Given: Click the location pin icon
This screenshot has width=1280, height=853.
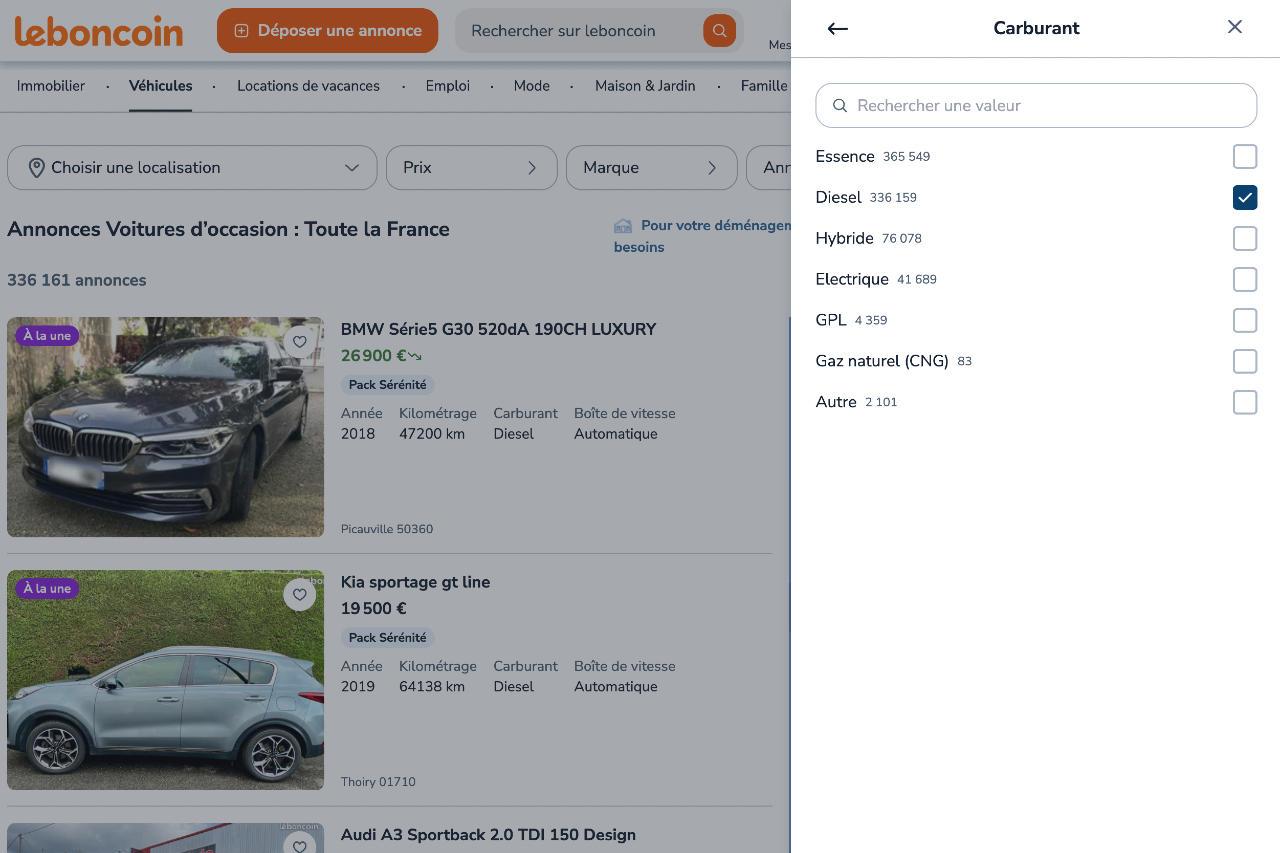Looking at the screenshot, I should point(37,168).
